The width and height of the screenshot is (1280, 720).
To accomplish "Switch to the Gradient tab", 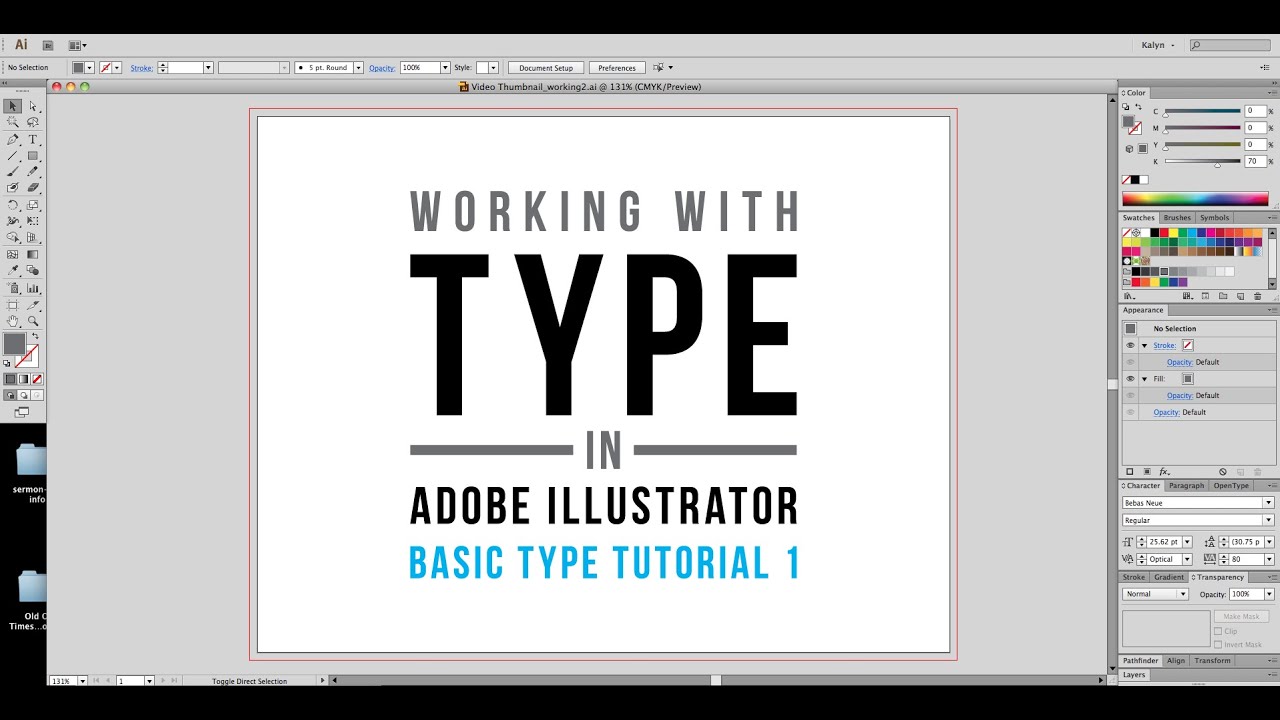I will [x=1168, y=577].
